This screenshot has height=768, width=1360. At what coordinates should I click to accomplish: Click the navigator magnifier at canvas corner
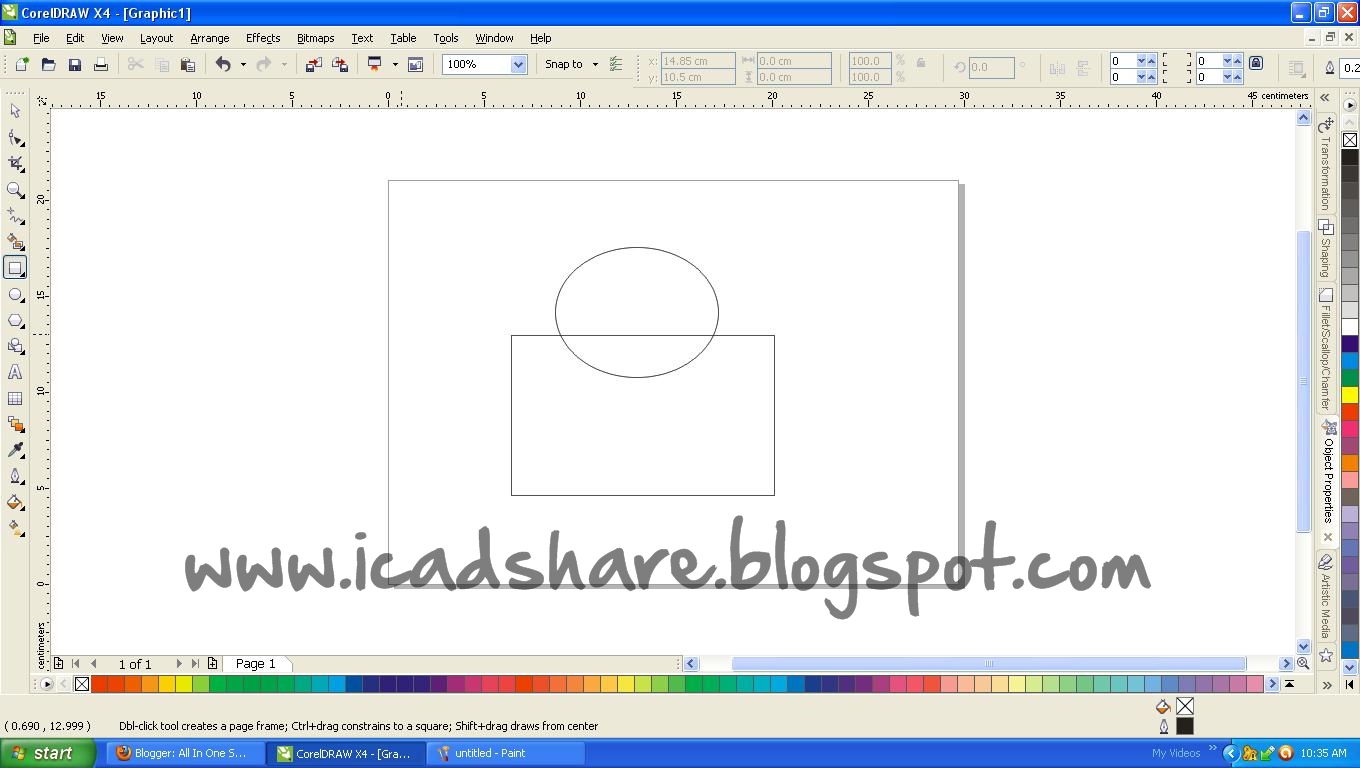coord(1303,663)
